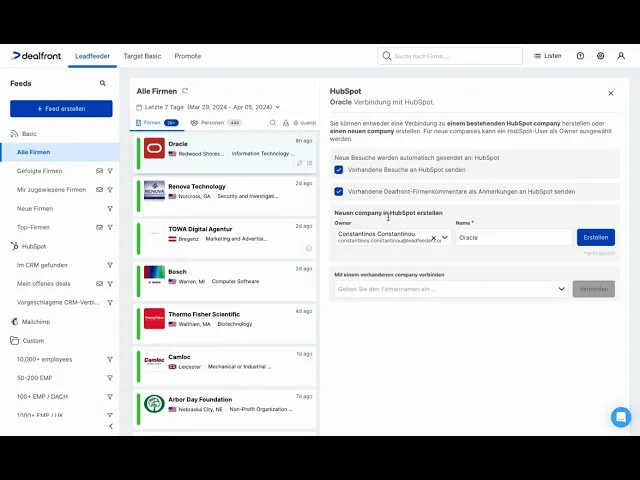Open the help icon in top bar
Screen dimensions: 640x480
click(x=580, y=56)
